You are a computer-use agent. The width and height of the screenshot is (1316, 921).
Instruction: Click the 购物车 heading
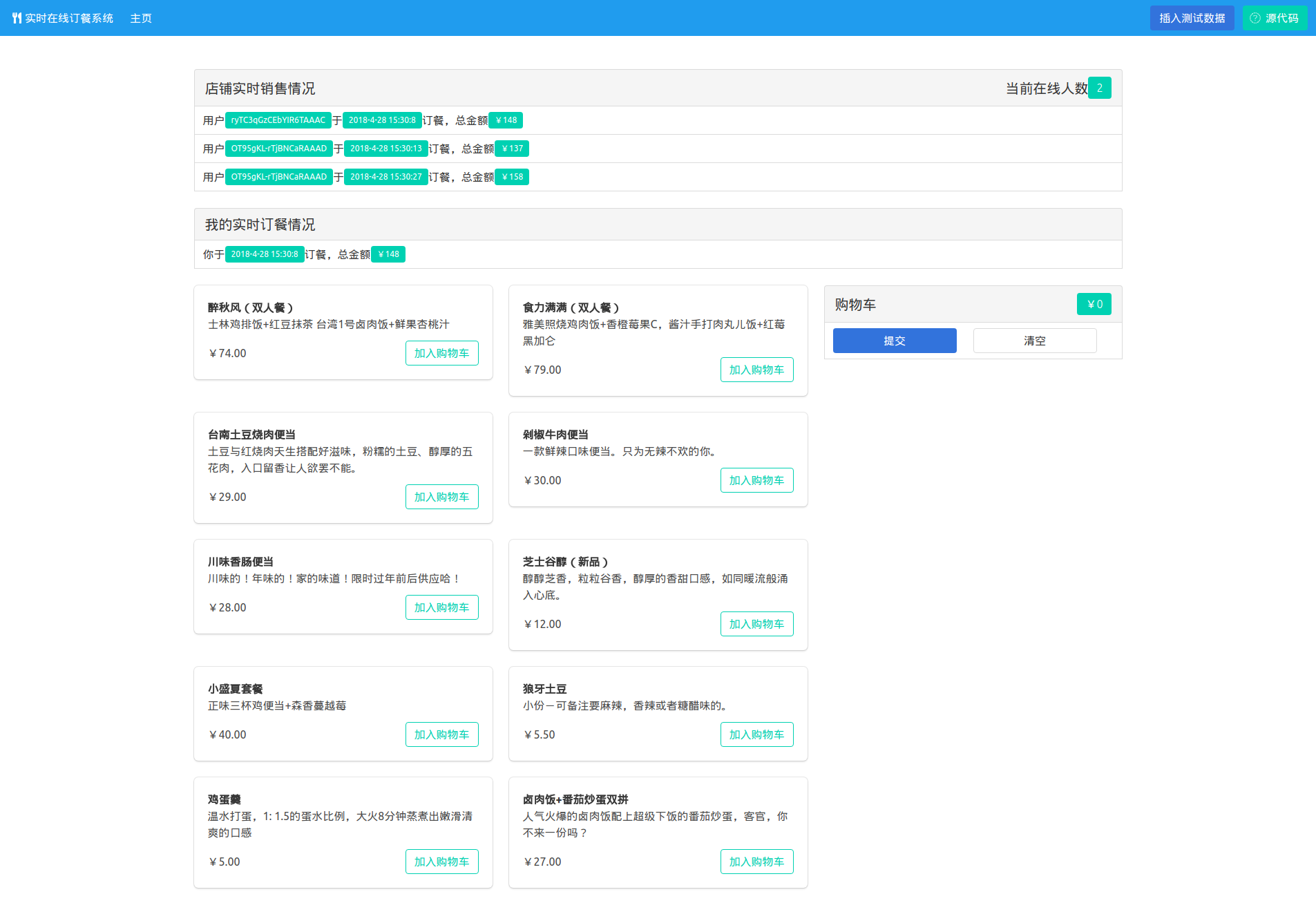pyautogui.click(x=855, y=305)
